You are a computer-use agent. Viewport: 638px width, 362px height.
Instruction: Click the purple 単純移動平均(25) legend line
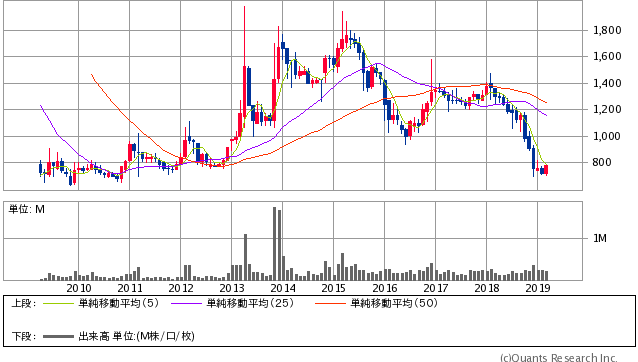pyautogui.click(x=186, y=303)
